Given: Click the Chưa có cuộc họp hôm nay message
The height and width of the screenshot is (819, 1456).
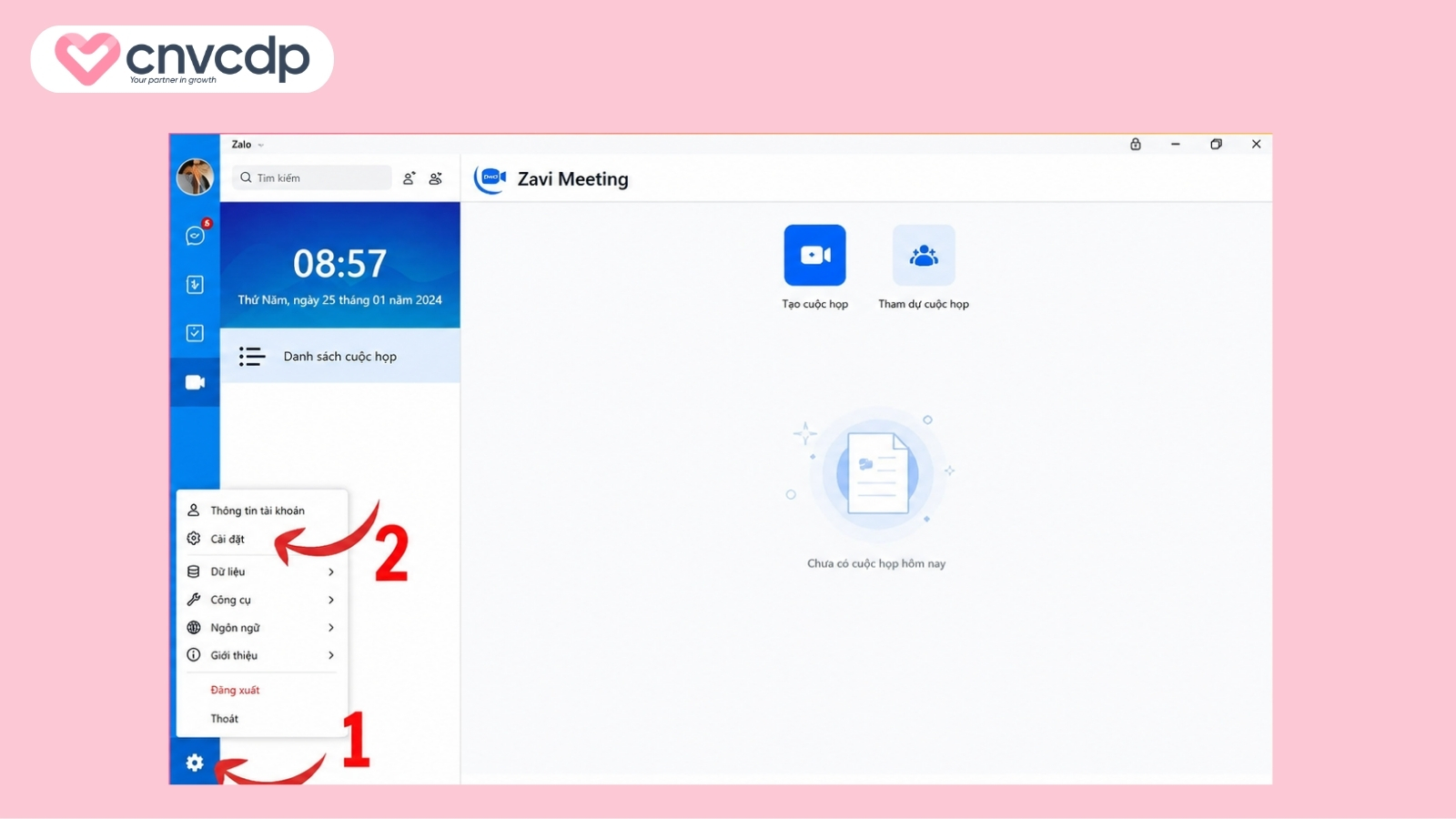Looking at the screenshot, I should pyautogui.click(x=876, y=563).
